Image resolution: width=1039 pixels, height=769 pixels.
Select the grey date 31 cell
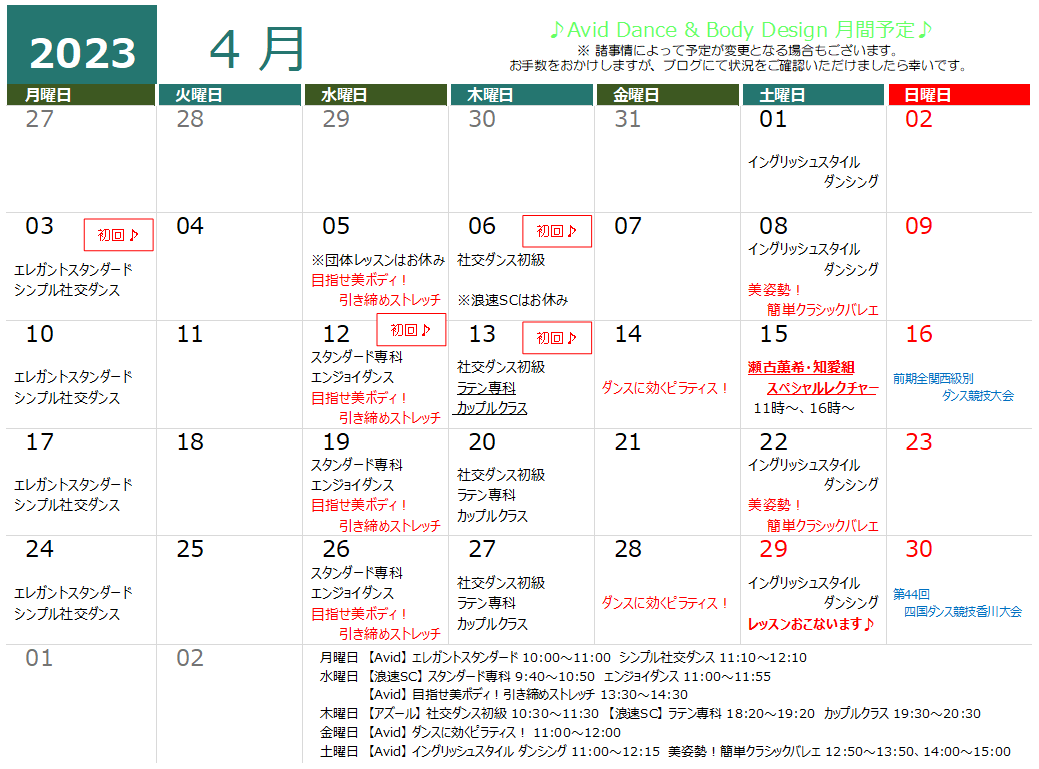667,159
